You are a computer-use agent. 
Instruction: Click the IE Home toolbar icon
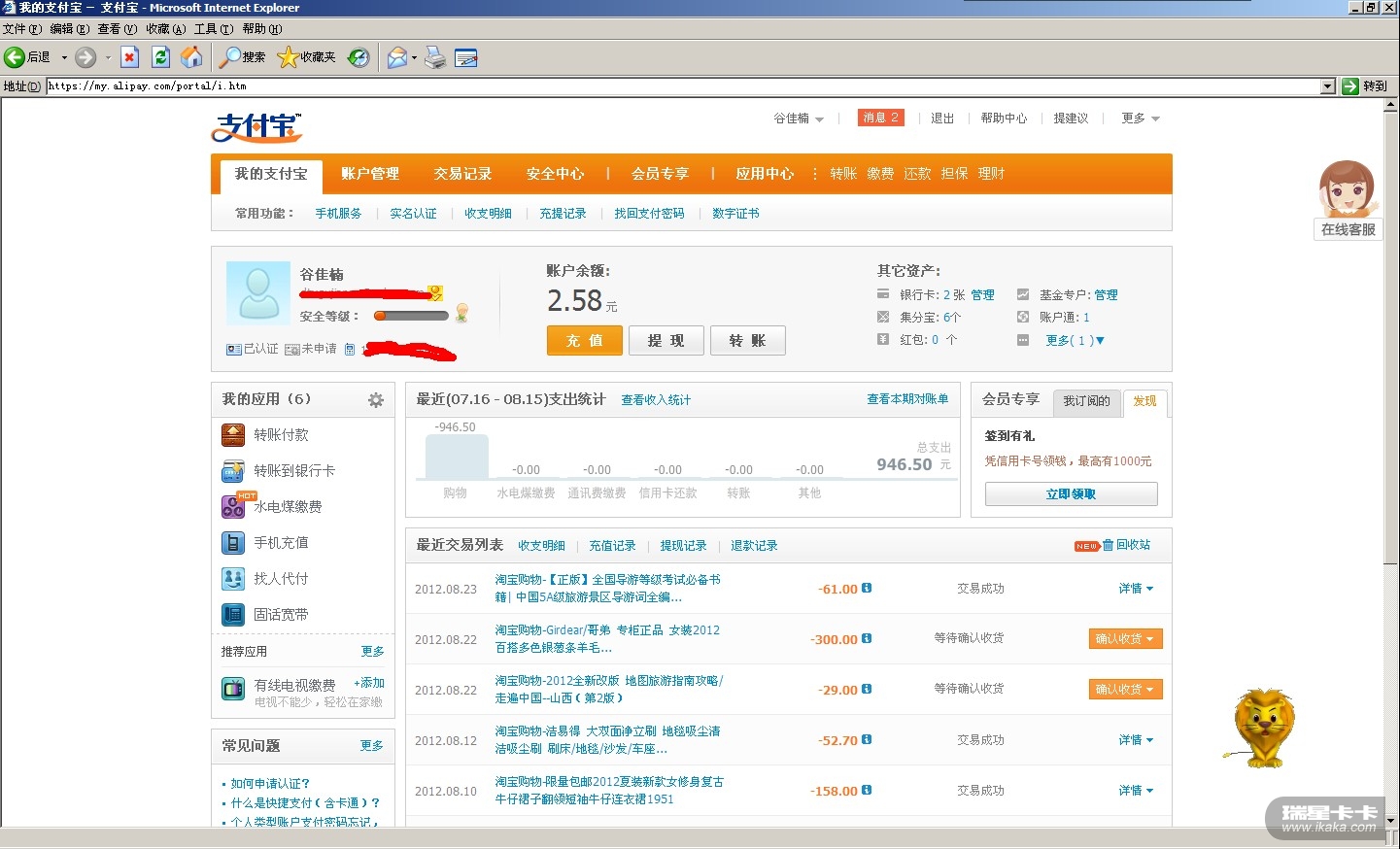(x=191, y=57)
